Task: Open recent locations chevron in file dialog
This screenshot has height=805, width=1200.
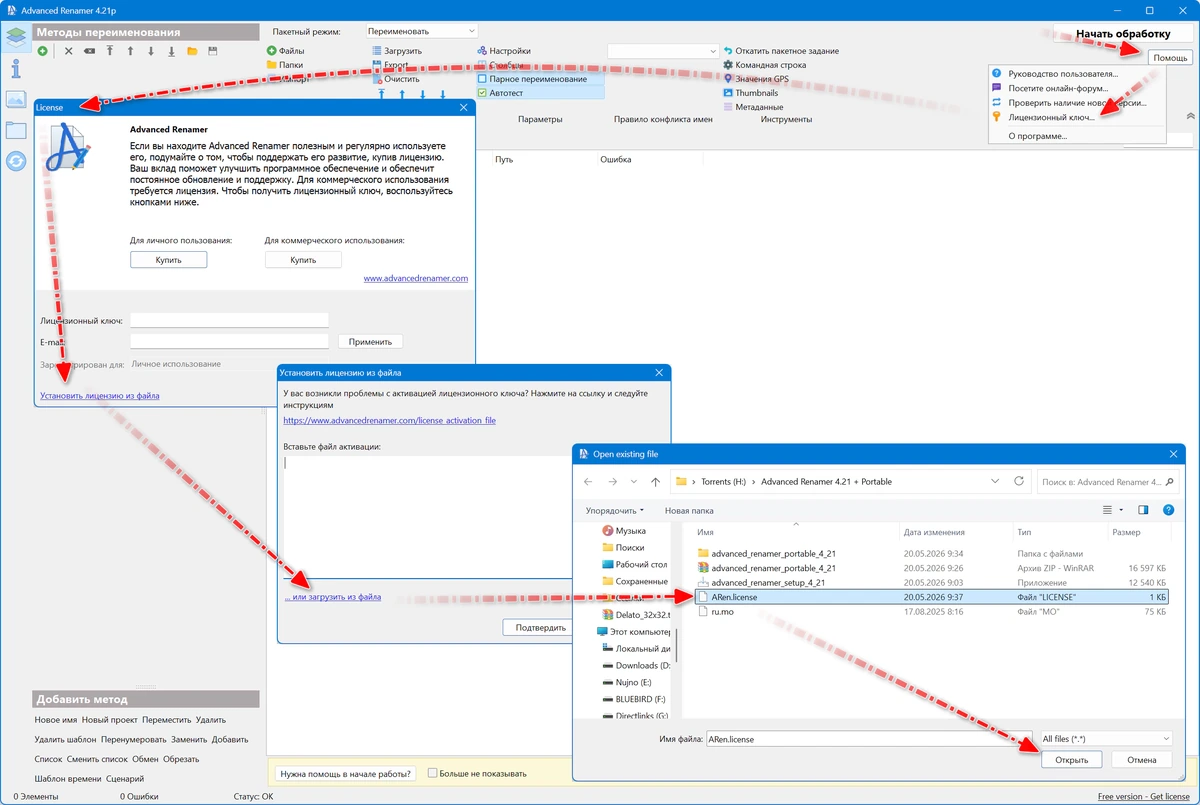Action: (636, 482)
